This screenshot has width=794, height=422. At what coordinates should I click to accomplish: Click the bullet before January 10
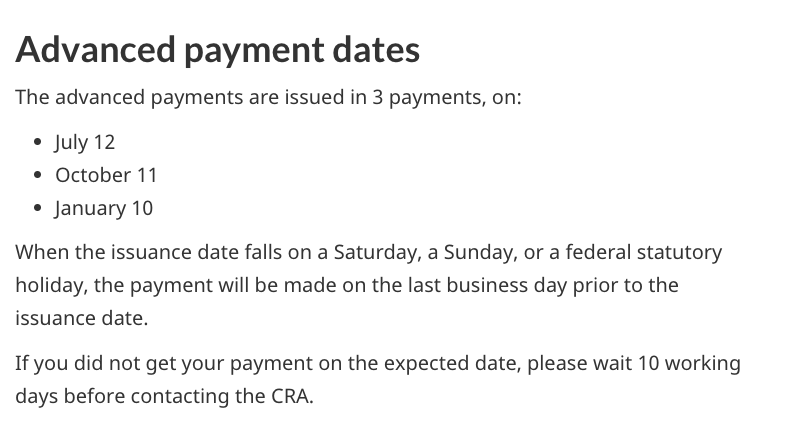click(37, 210)
